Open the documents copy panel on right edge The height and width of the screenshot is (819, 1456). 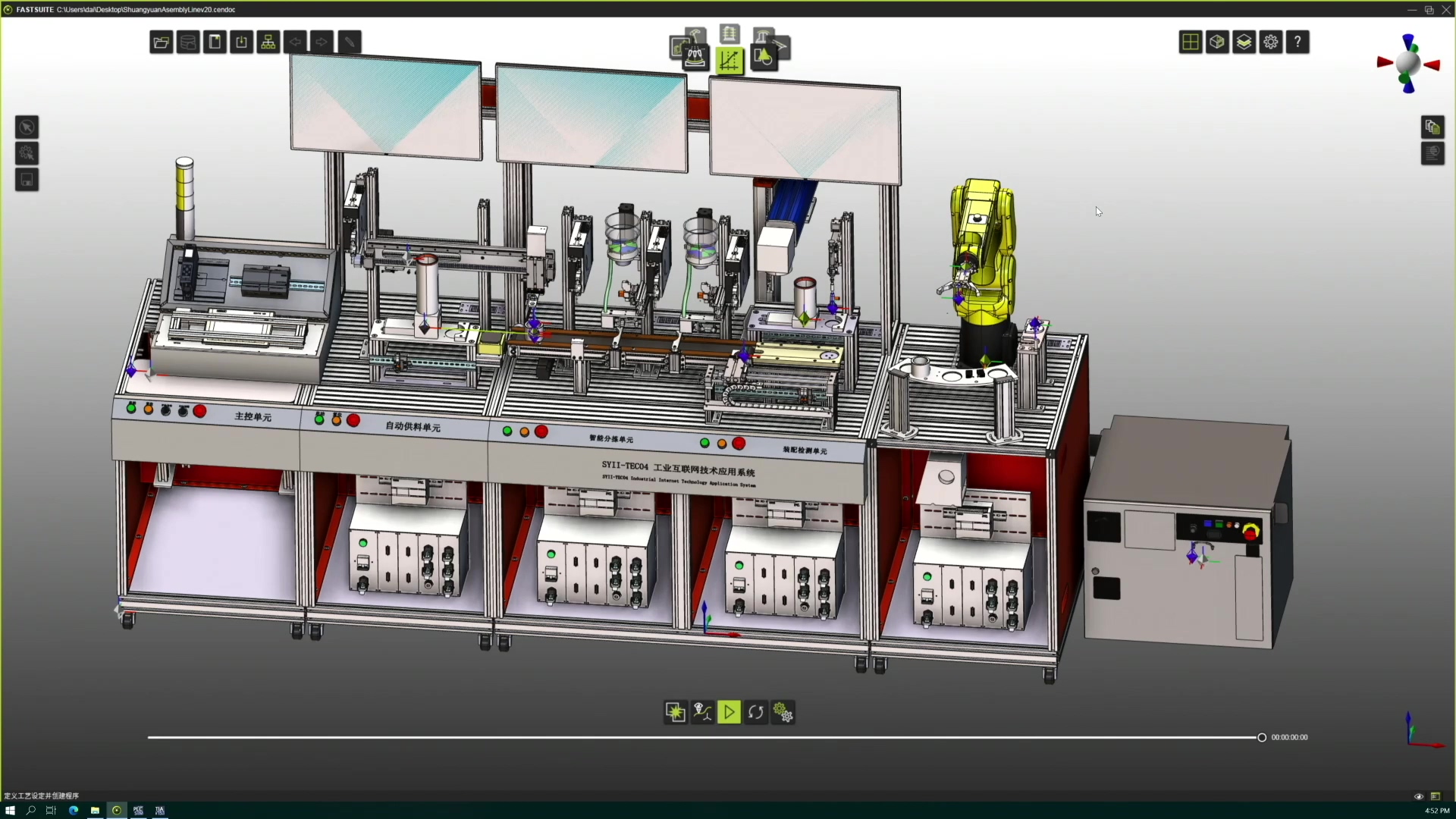coord(1432,127)
